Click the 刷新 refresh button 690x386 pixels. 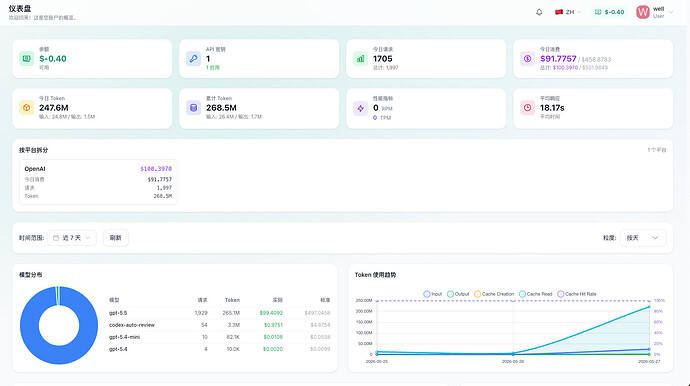tap(116, 238)
